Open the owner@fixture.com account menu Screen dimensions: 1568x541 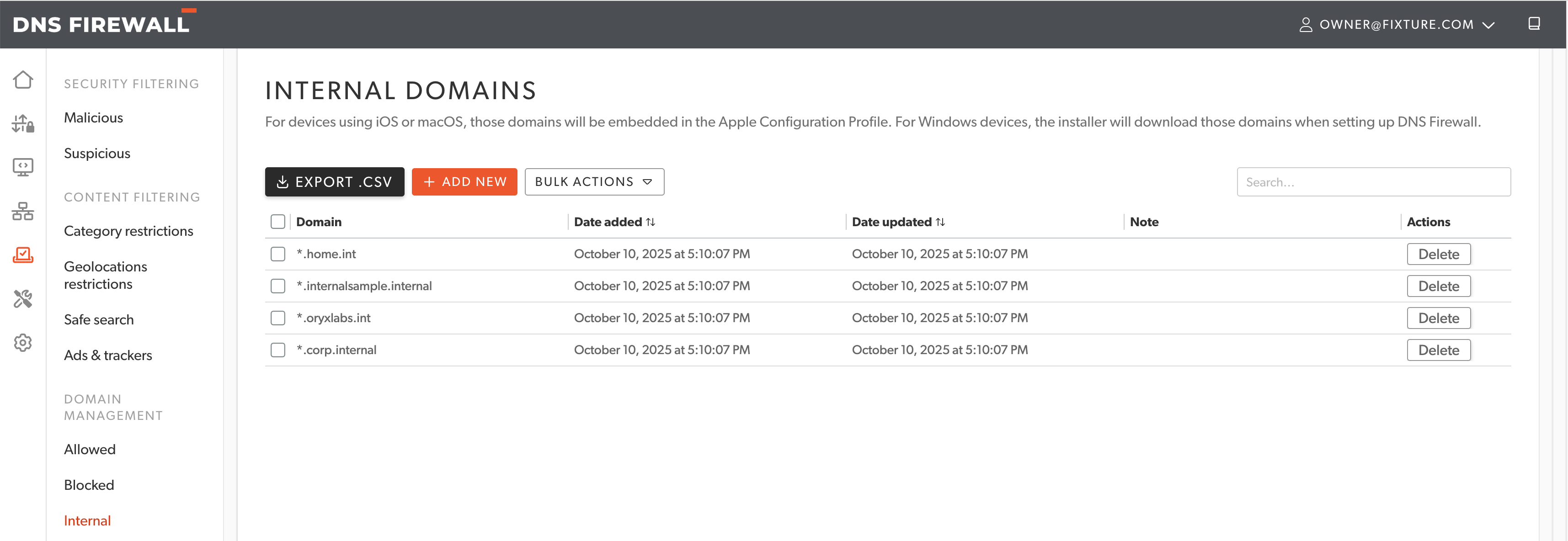coord(1397,24)
